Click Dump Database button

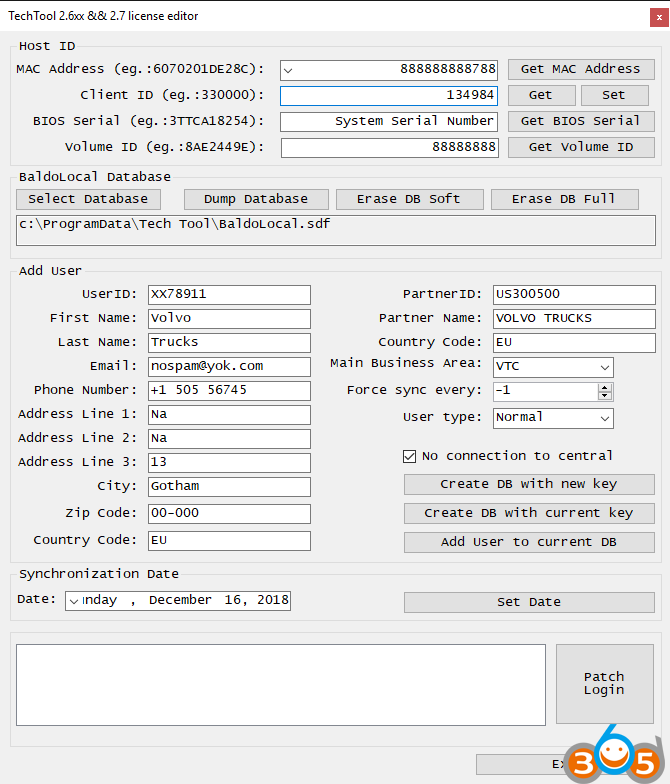[256, 199]
